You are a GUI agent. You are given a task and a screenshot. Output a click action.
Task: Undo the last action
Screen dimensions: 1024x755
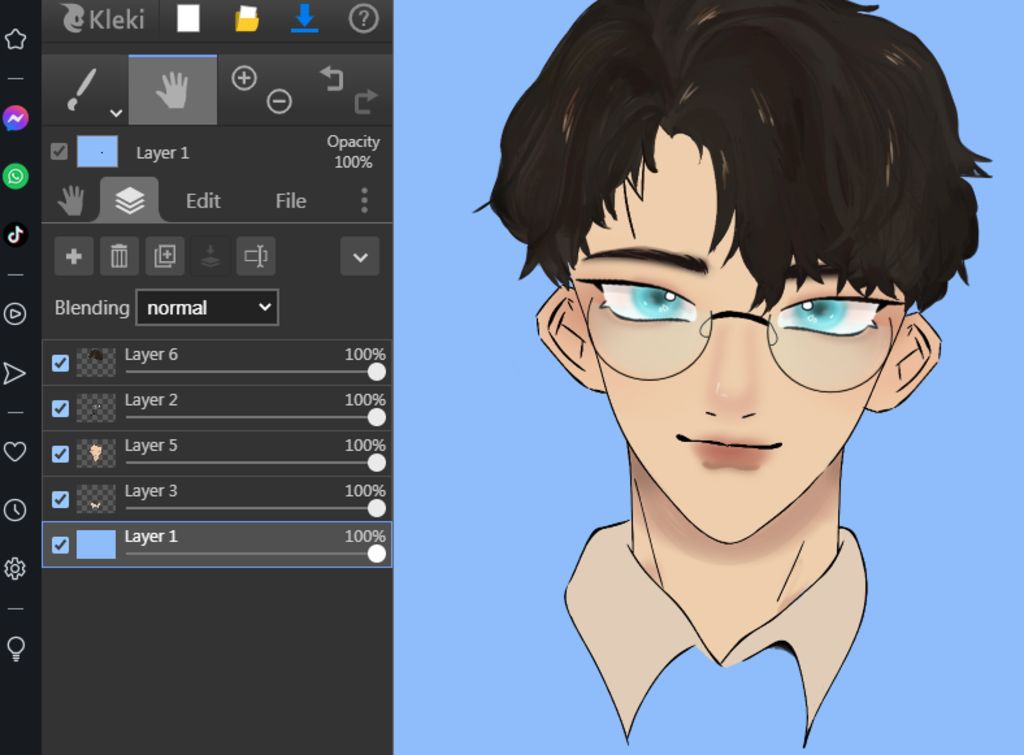(x=332, y=78)
